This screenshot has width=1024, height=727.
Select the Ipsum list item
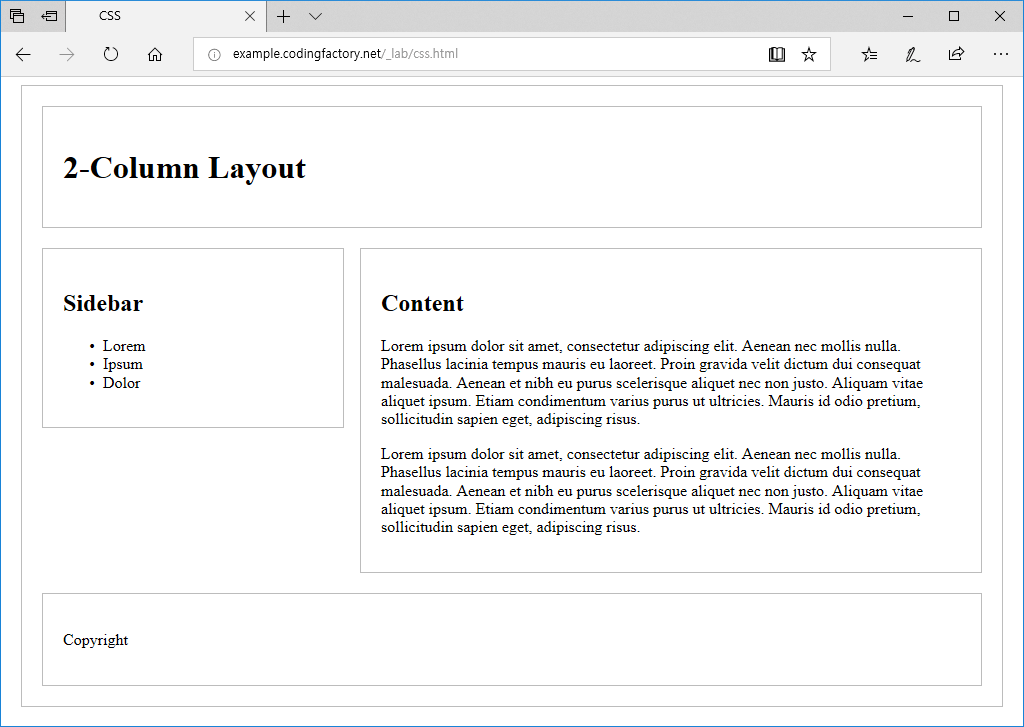point(123,364)
